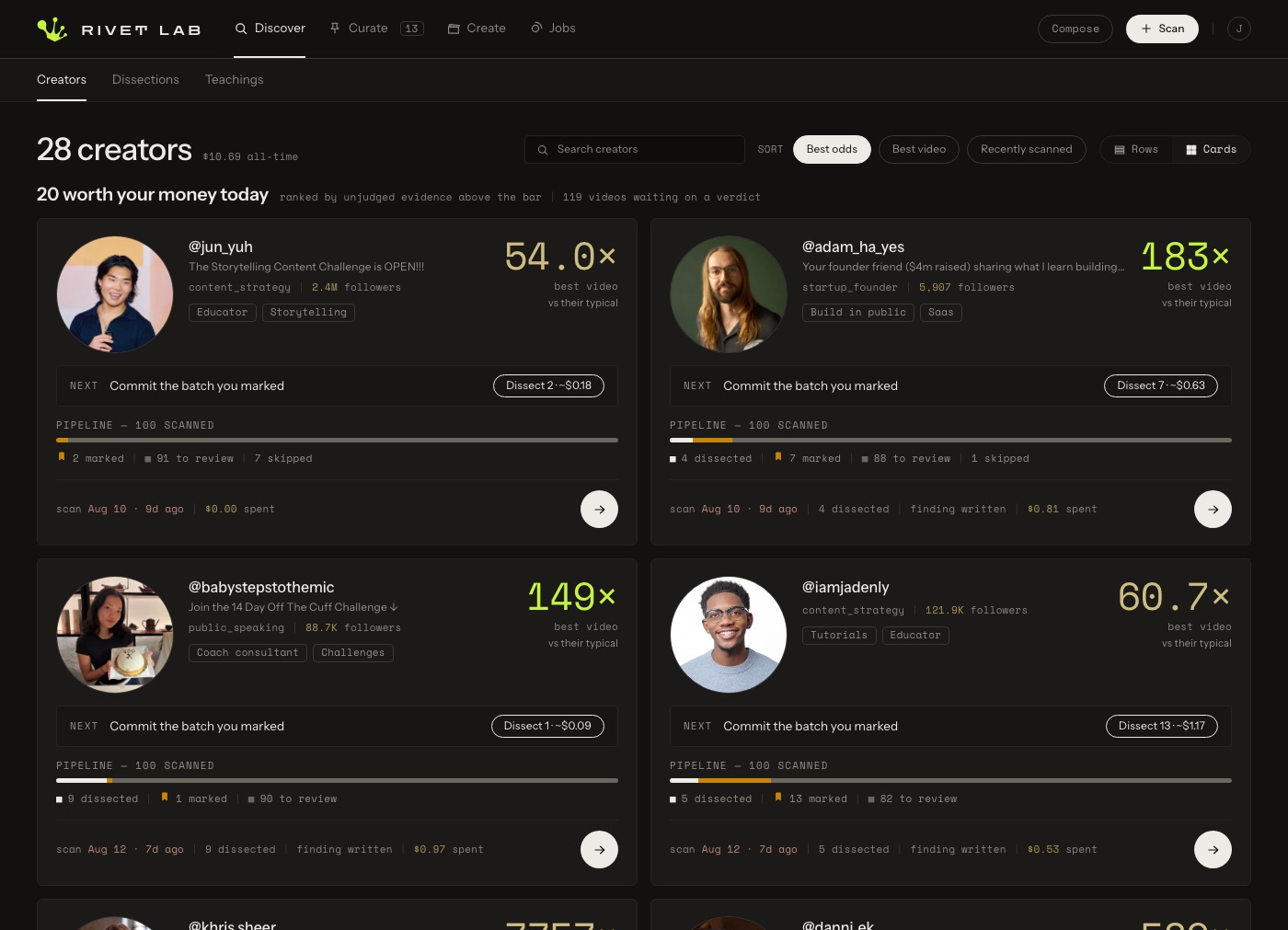Open @adam_ha_yes card with the arrow button
This screenshot has width=1288, height=930.
[x=1213, y=509]
